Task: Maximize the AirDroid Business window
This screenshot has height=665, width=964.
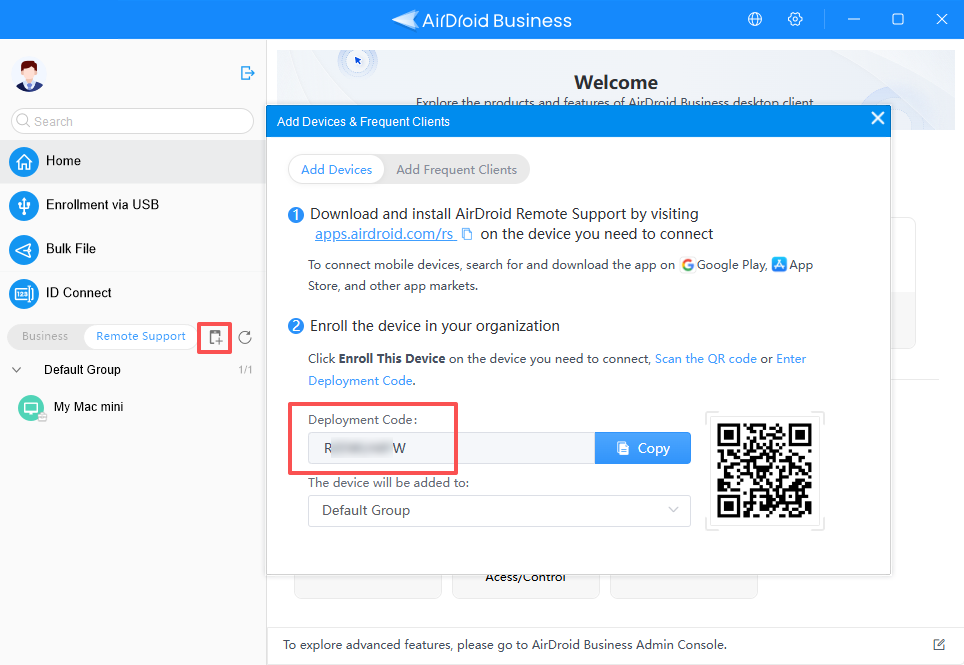Action: click(x=898, y=19)
